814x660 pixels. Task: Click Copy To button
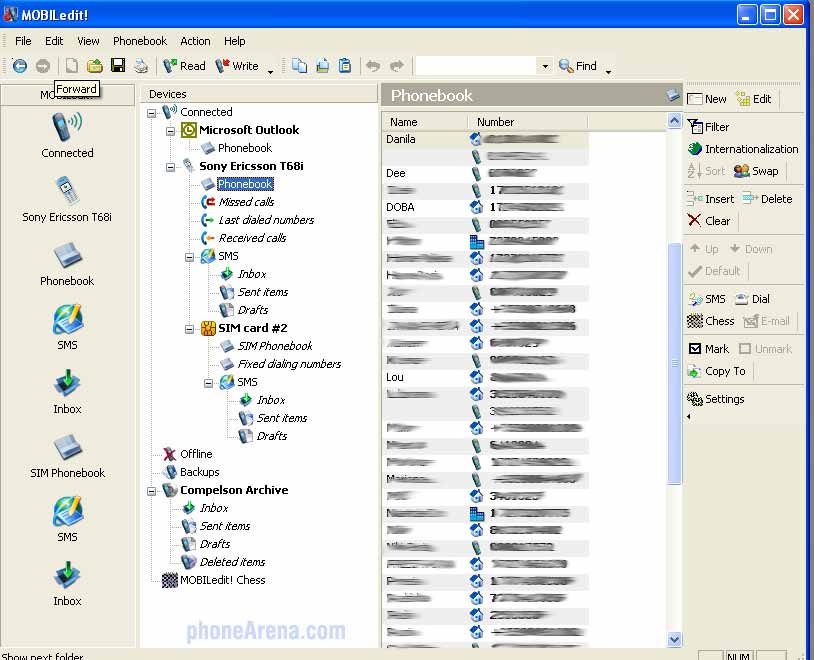(x=716, y=371)
